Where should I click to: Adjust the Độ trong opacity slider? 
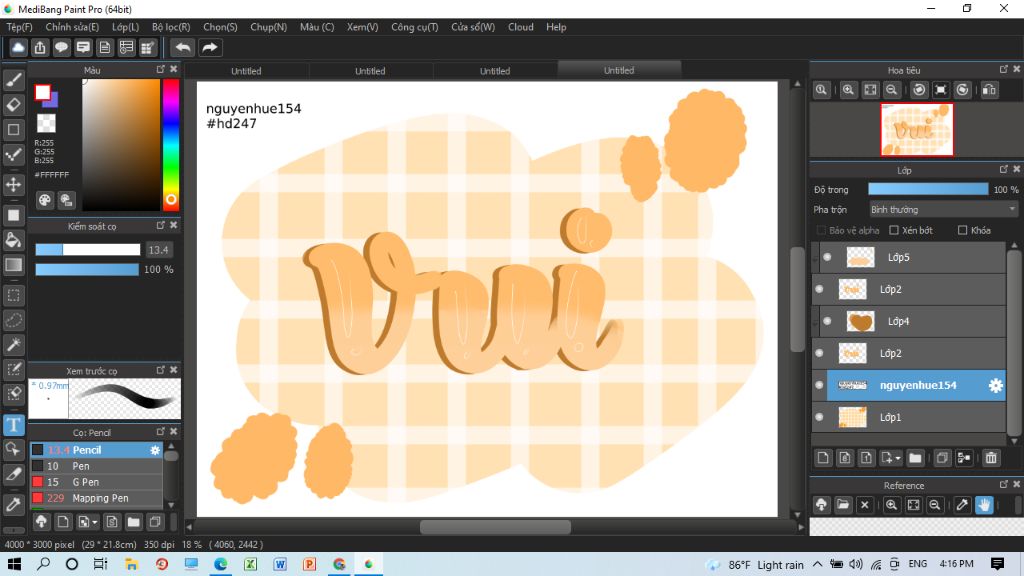pyautogui.click(x=928, y=189)
